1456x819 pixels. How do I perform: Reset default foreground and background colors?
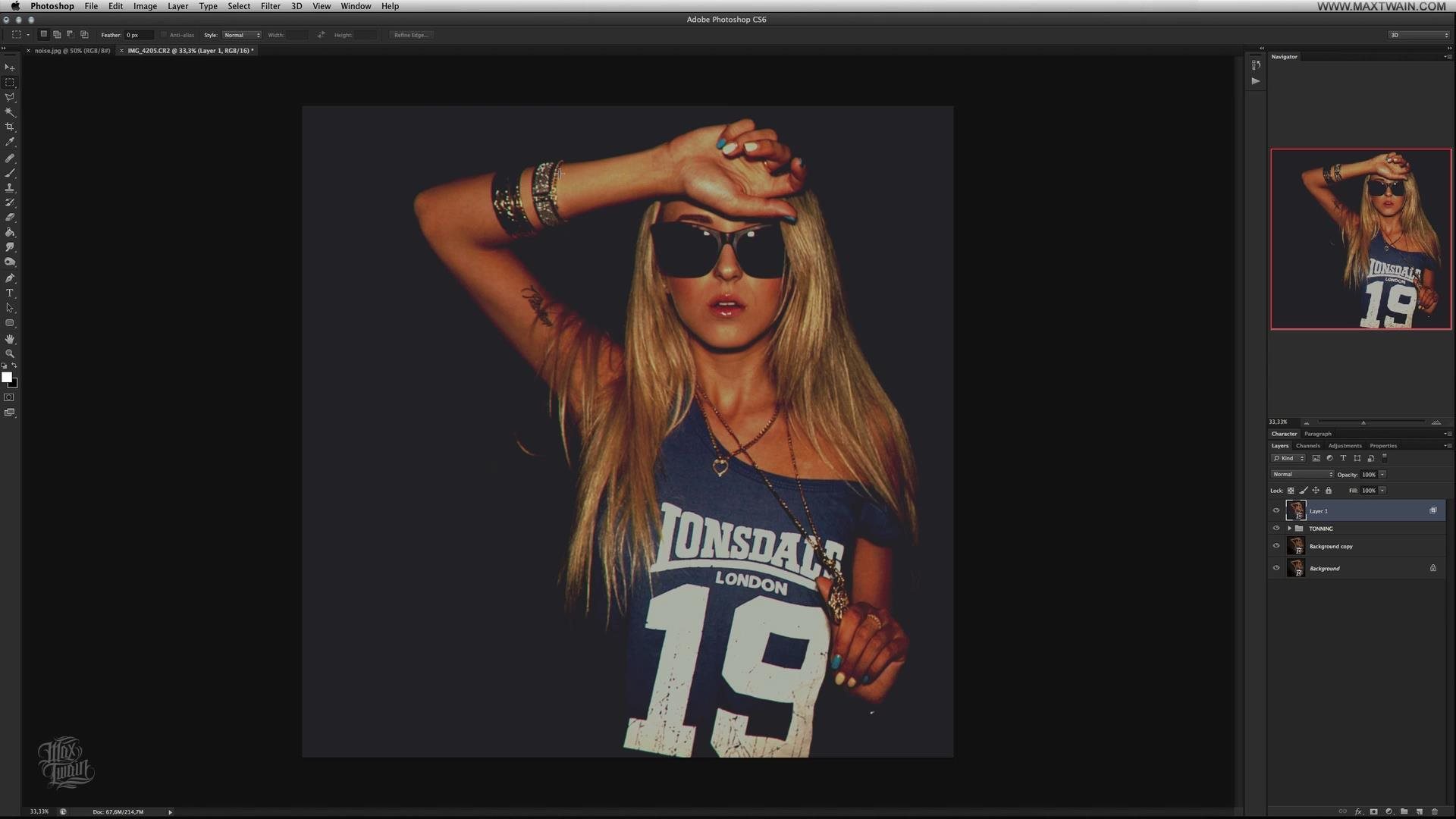[5, 366]
